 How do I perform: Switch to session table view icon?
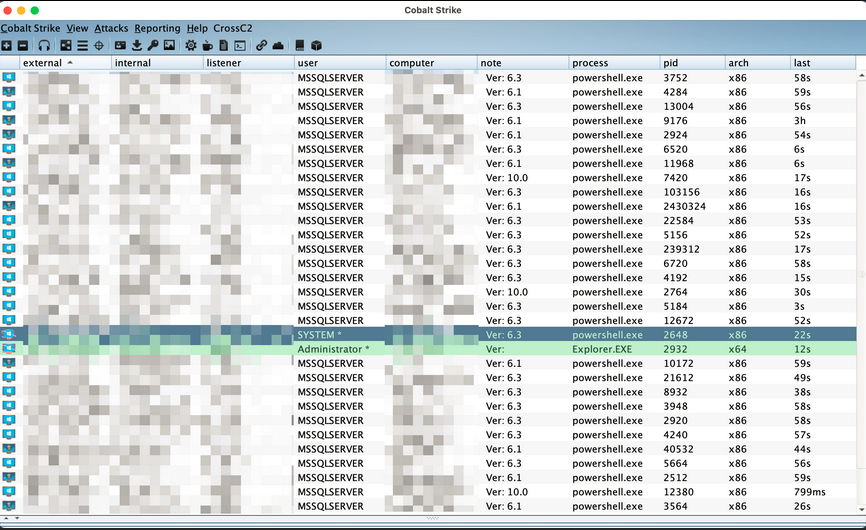click(x=82, y=45)
